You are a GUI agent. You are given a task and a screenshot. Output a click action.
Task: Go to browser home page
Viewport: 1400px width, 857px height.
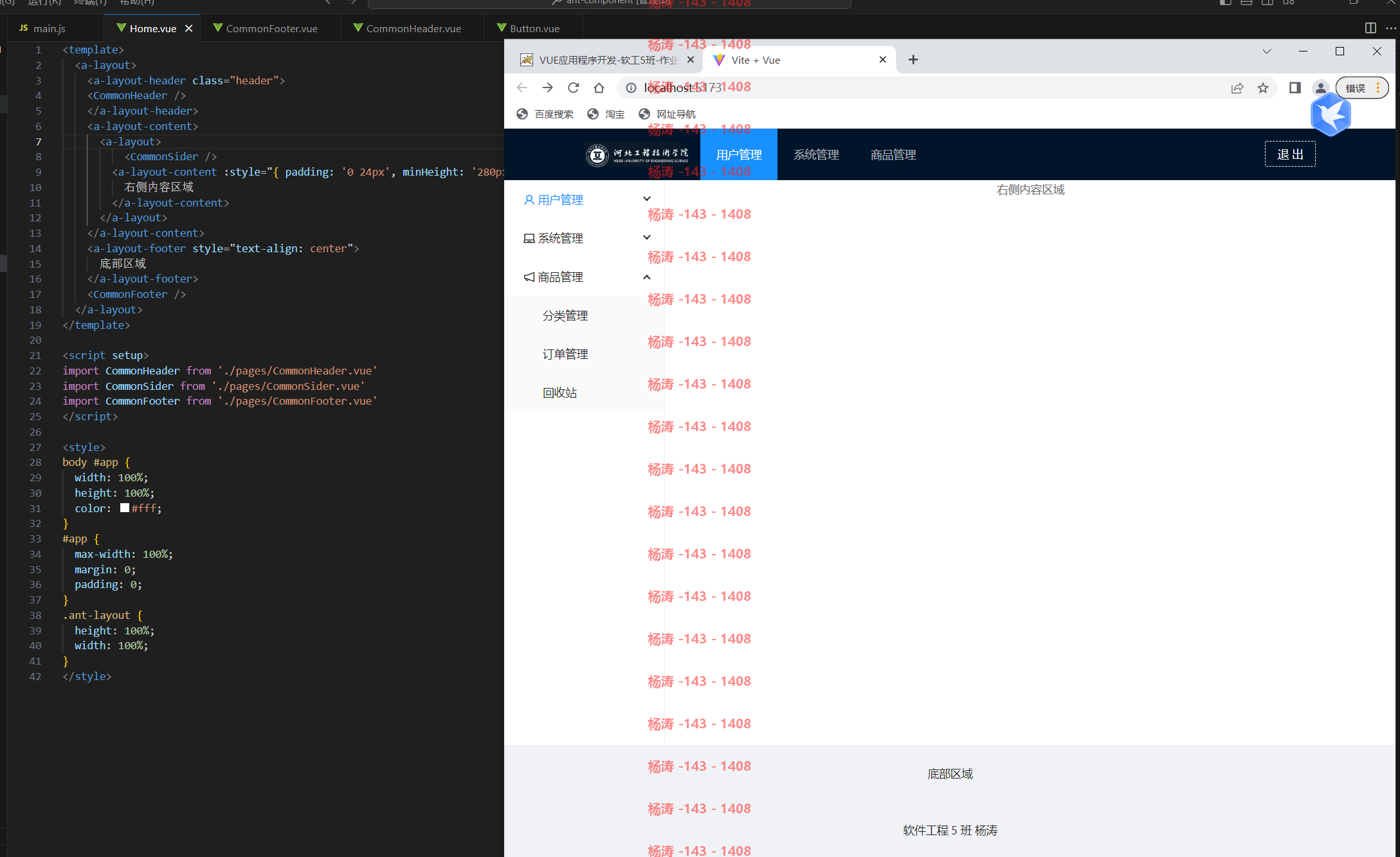pyautogui.click(x=599, y=88)
